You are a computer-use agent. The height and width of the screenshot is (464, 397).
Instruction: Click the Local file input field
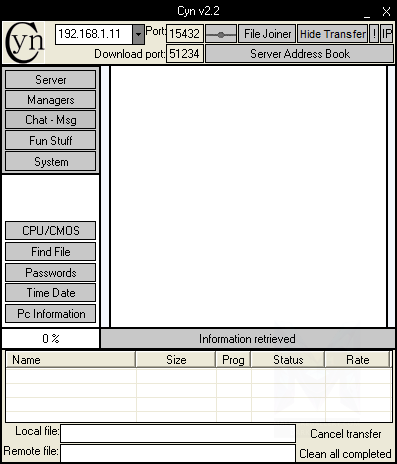coord(178,433)
